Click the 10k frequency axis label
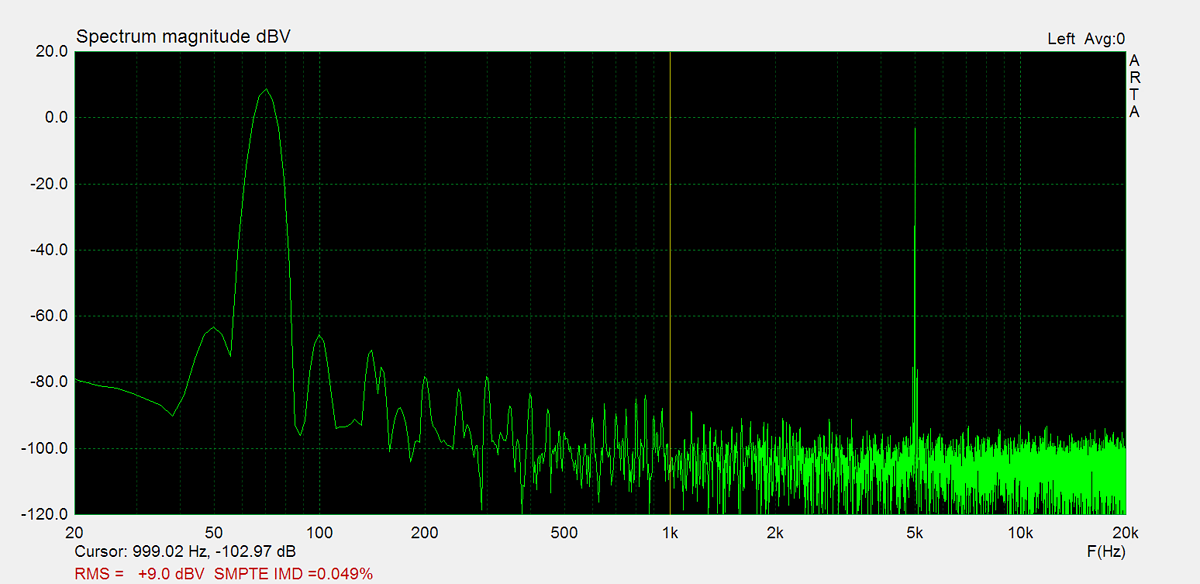1200x584 pixels. pyautogui.click(x=1019, y=532)
